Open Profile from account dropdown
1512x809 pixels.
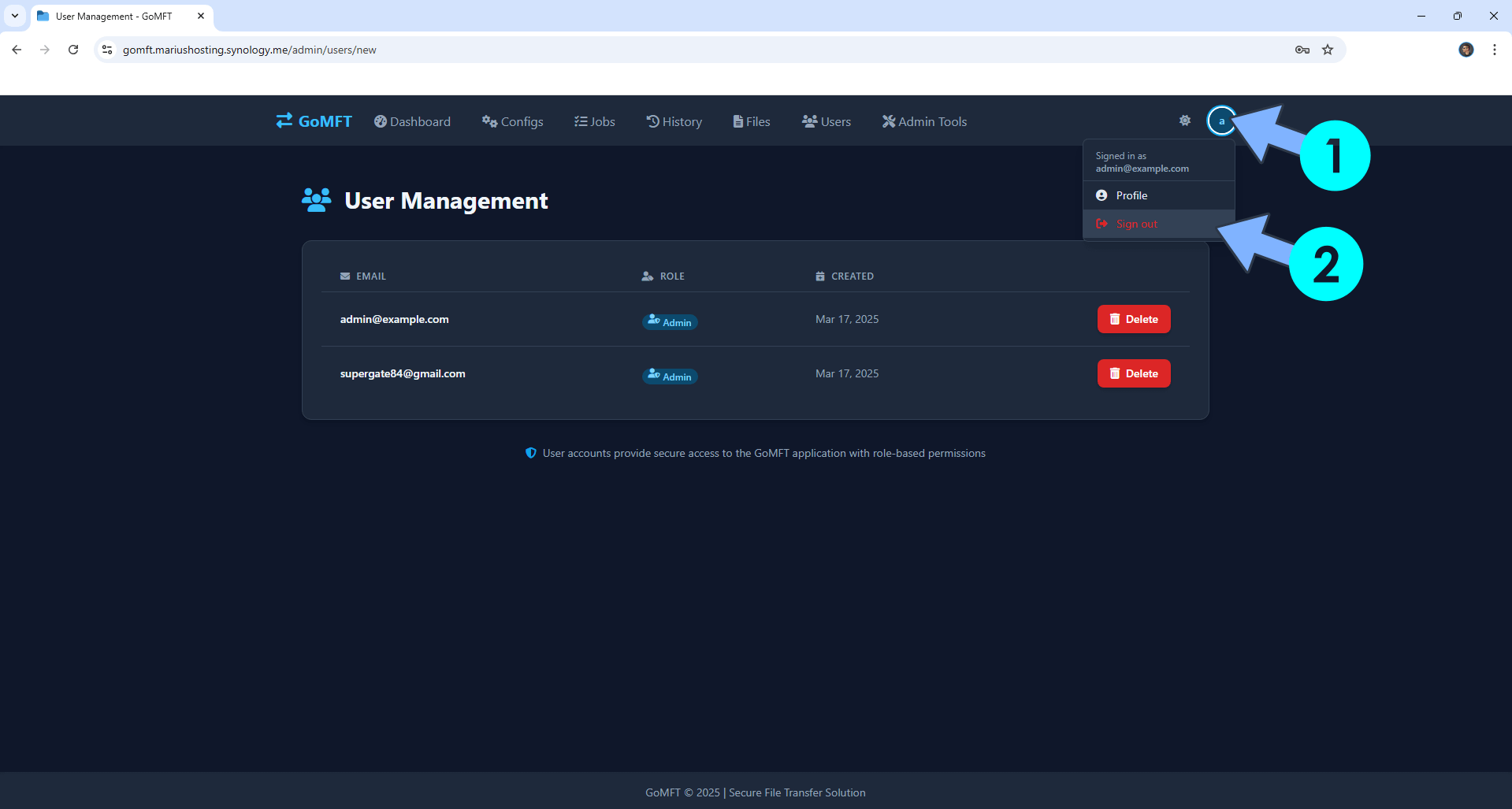point(1158,195)
